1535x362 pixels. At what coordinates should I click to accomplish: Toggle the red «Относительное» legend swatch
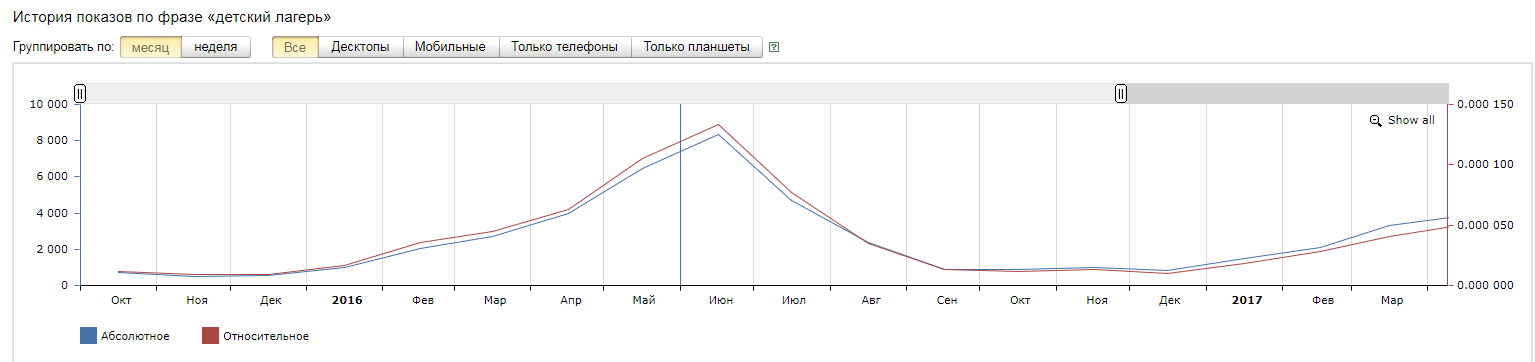pyautogui.click(x=210, y=336)
